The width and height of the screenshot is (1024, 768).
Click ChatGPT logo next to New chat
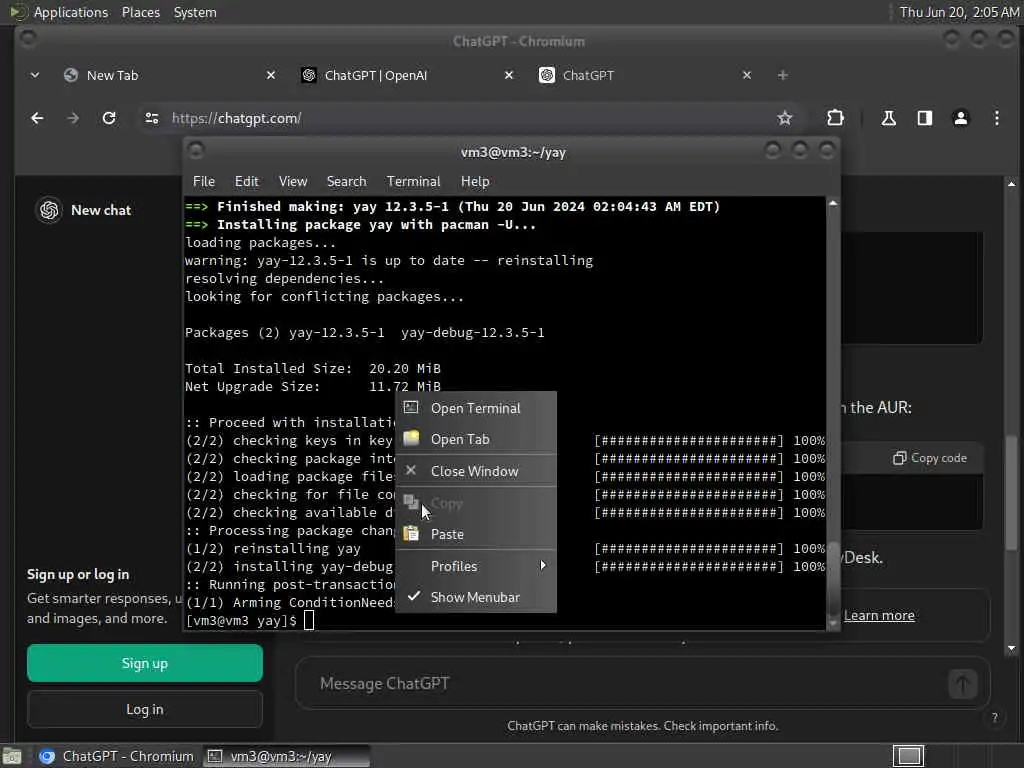pos(49,210)
